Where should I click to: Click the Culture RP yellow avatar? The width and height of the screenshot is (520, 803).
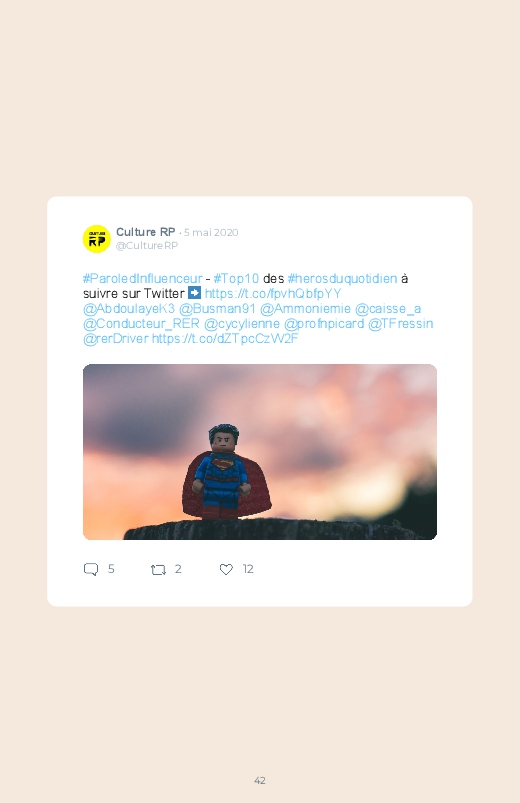click(x=96, y=239)
